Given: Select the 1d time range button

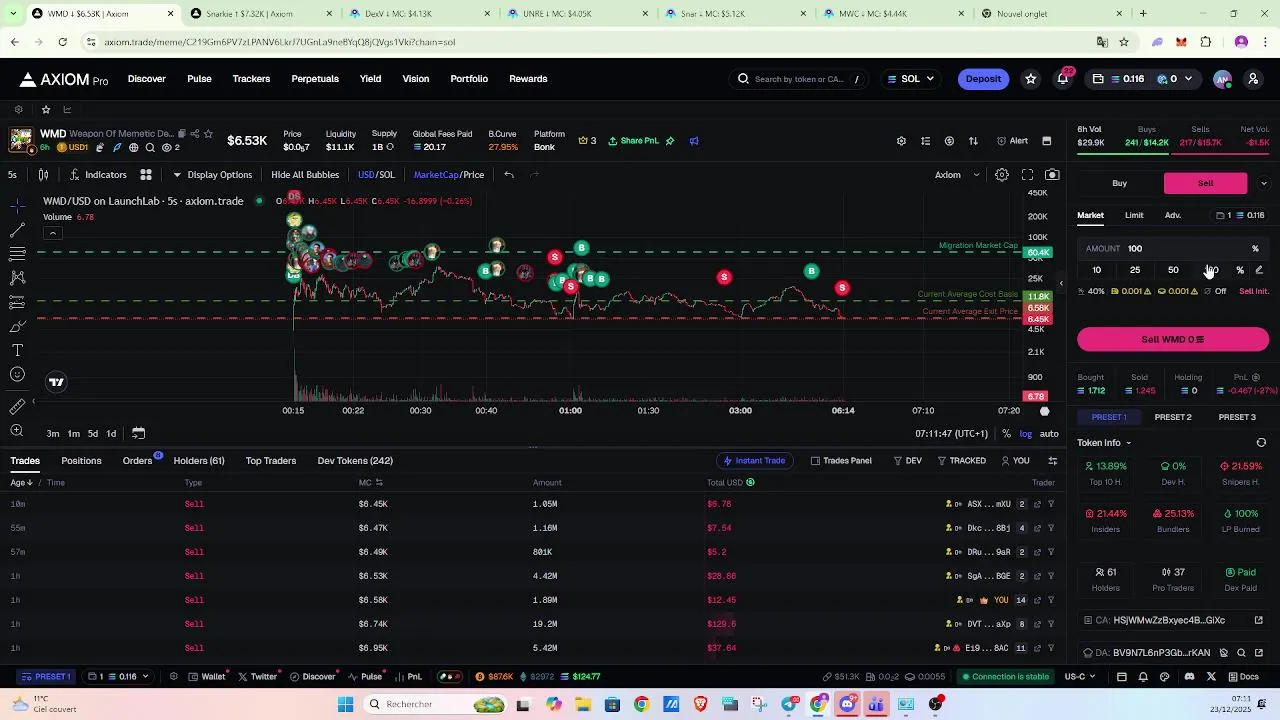Looking at the screenshot, I should click(x=111, y=434).
